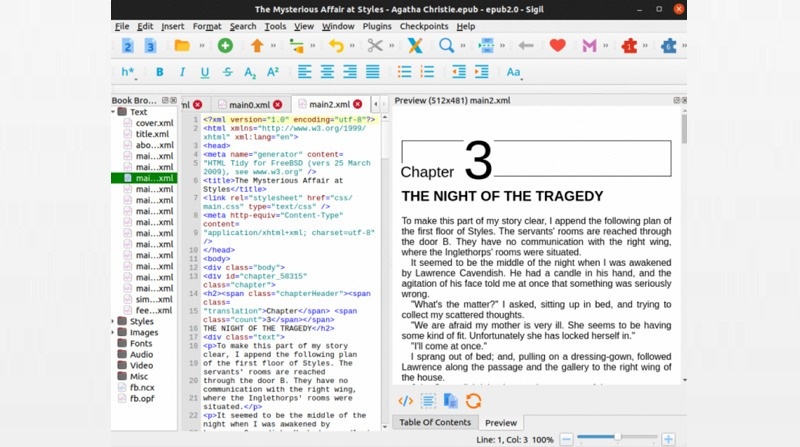Expand toolbar overflow after the folder icon
The image size is (800, 447).
202,46
